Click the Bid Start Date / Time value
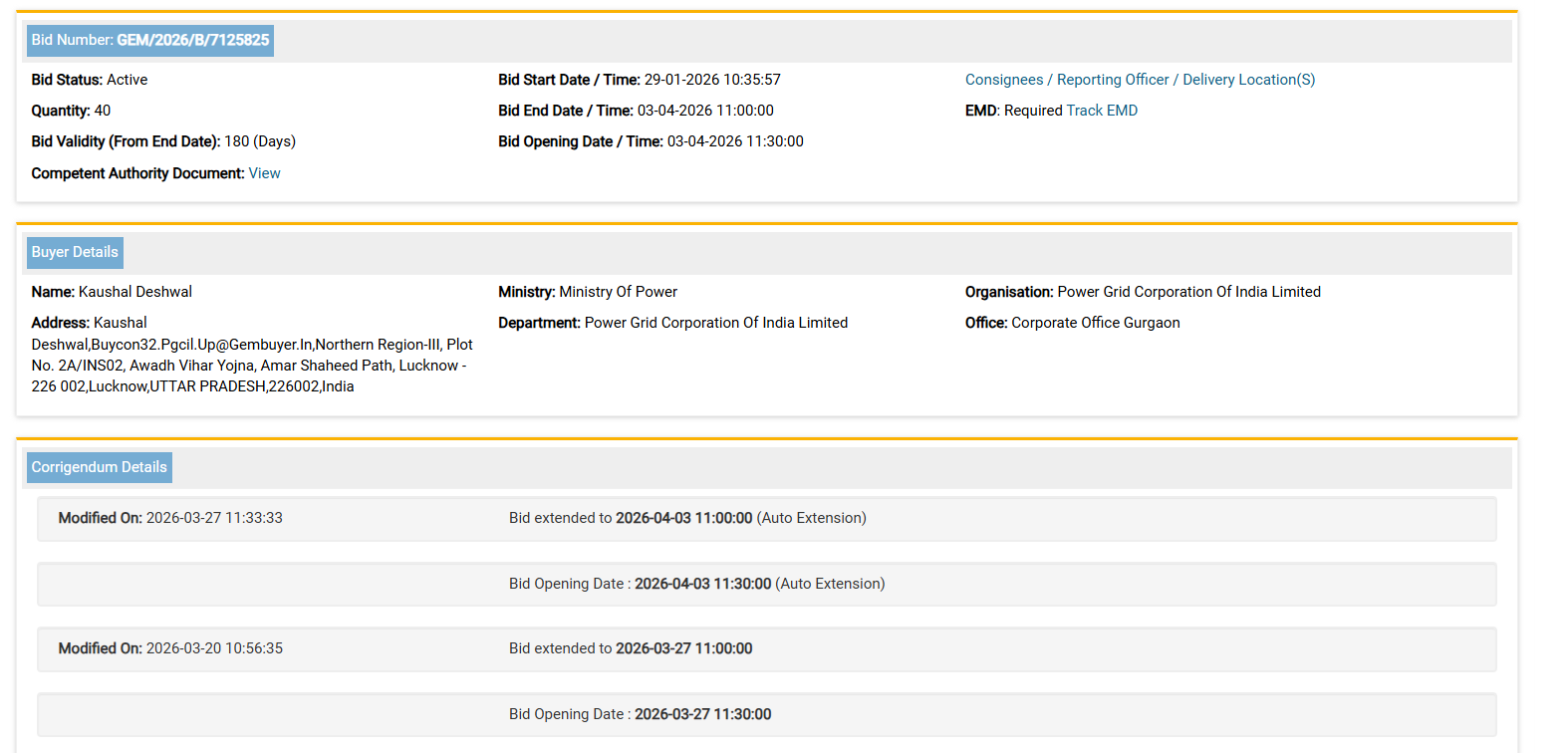The height and width of the screenshot is (753, 1568). [711, 80]
